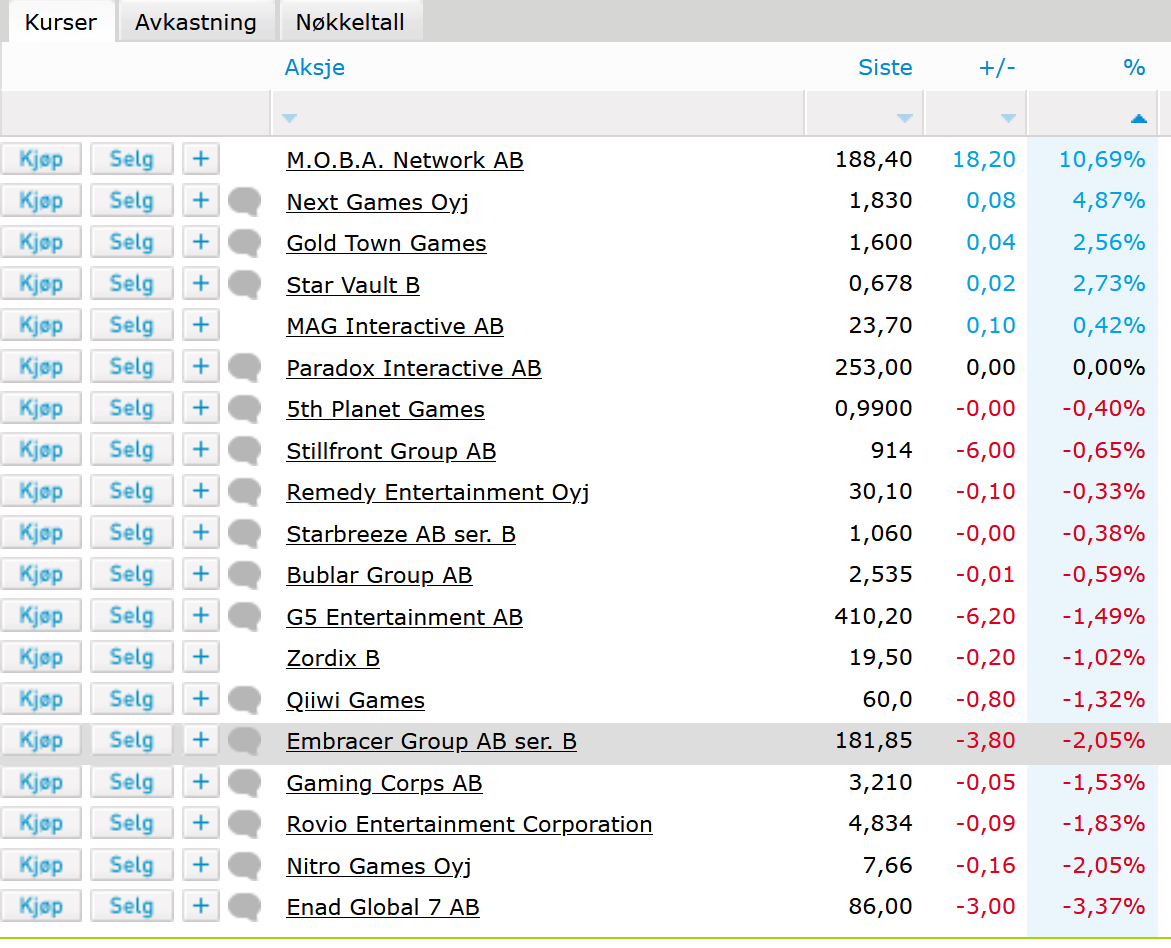Open comment bubble for Nitro Games Oyj
The width and height of the screenshot is (1171, 948).
[x=244, y=865]
